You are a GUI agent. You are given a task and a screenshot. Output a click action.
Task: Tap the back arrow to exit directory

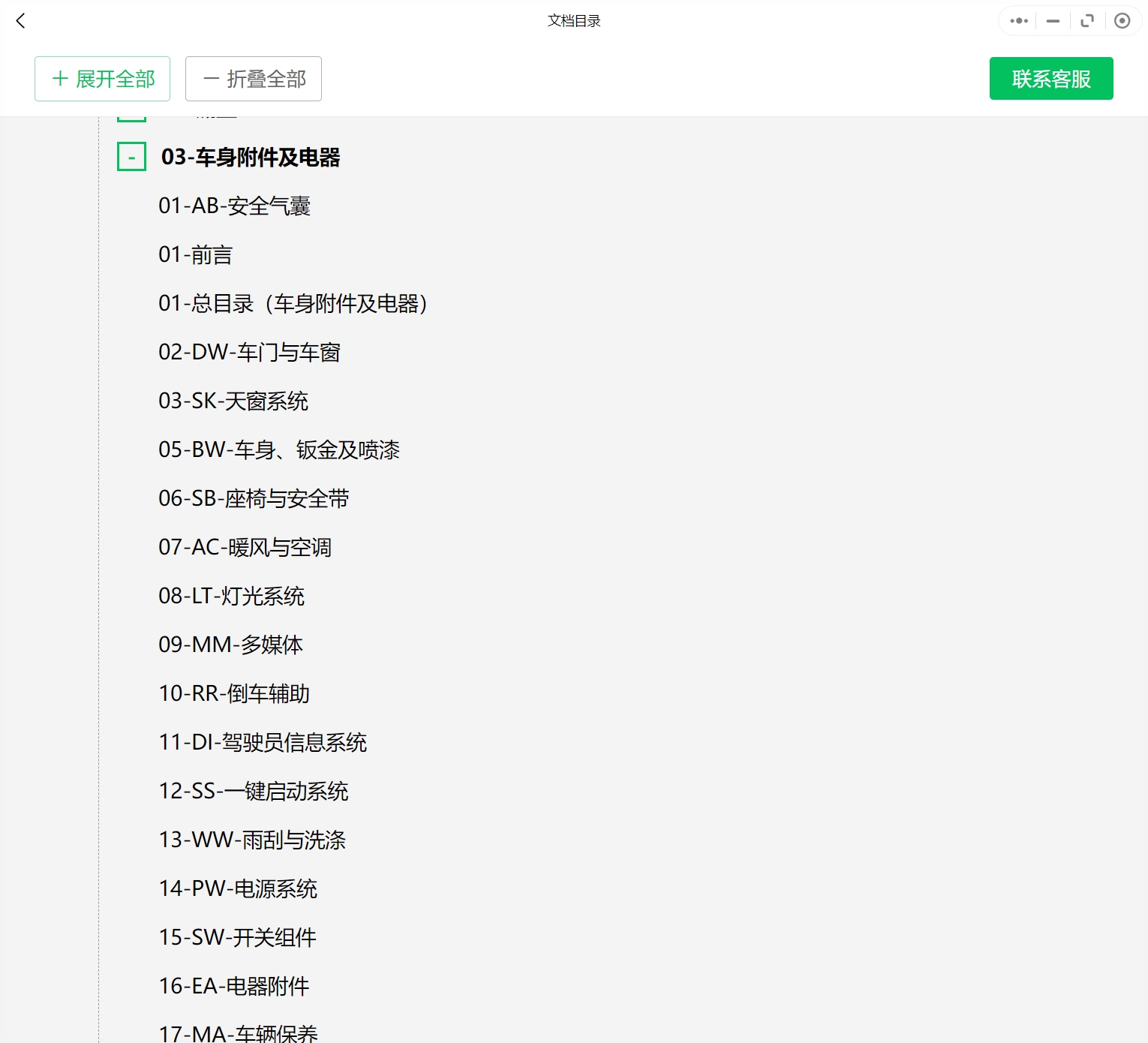(20, 21)
